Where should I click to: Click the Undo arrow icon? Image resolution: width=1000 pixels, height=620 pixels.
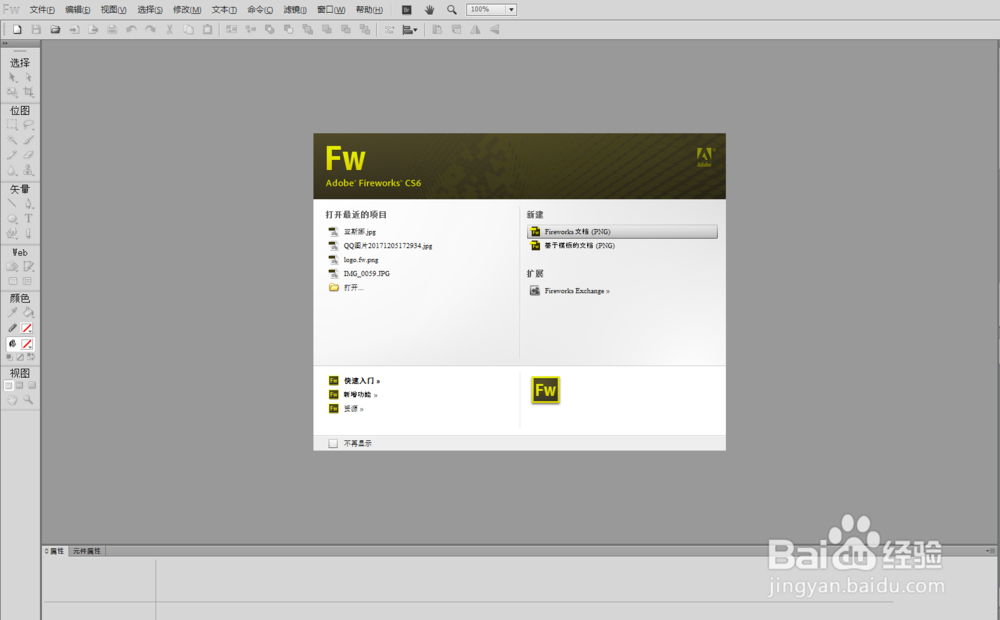tap(131, 29)
